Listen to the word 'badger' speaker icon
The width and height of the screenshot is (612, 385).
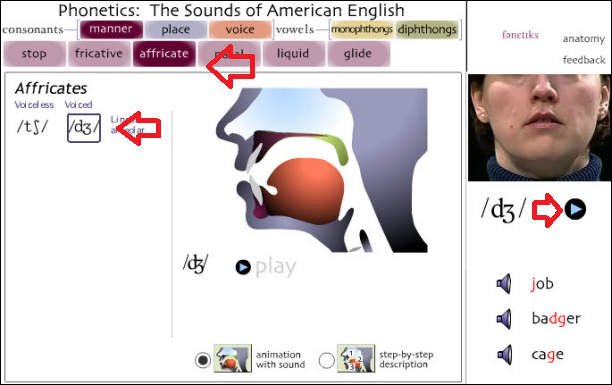tap(504, 319)
